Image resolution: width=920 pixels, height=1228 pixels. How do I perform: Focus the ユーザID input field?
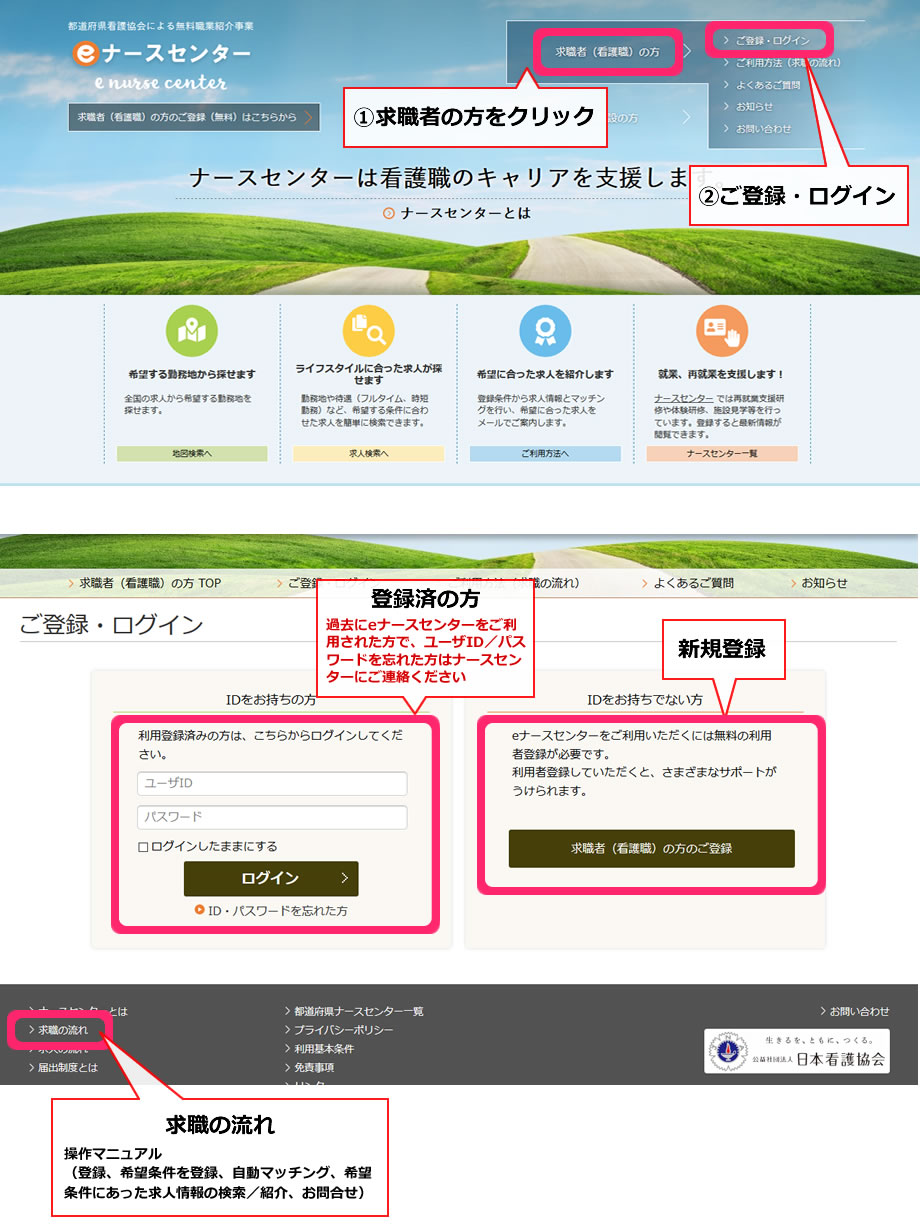[x=272, y=784]
